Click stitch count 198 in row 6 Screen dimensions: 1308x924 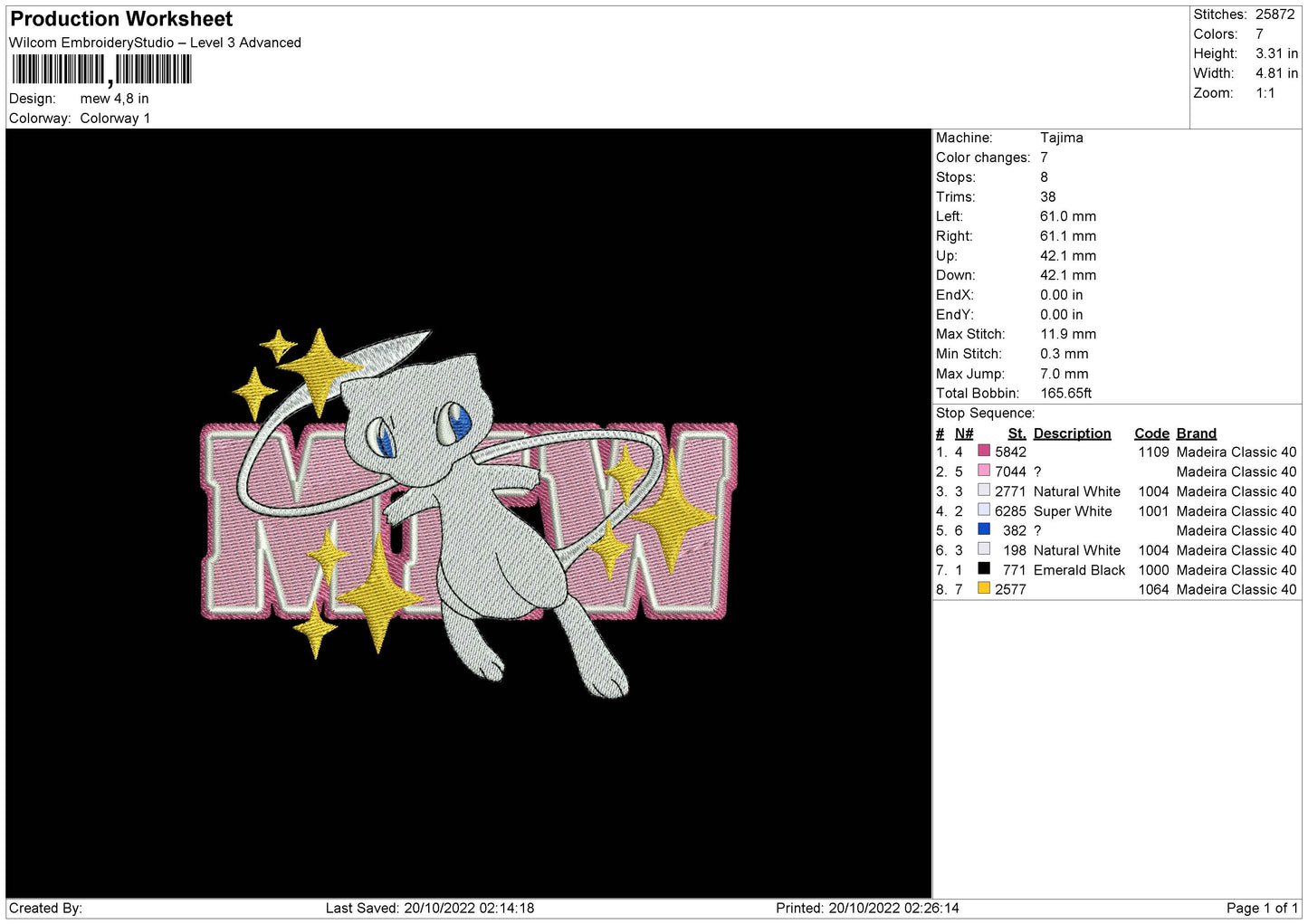pos(1015,550)
